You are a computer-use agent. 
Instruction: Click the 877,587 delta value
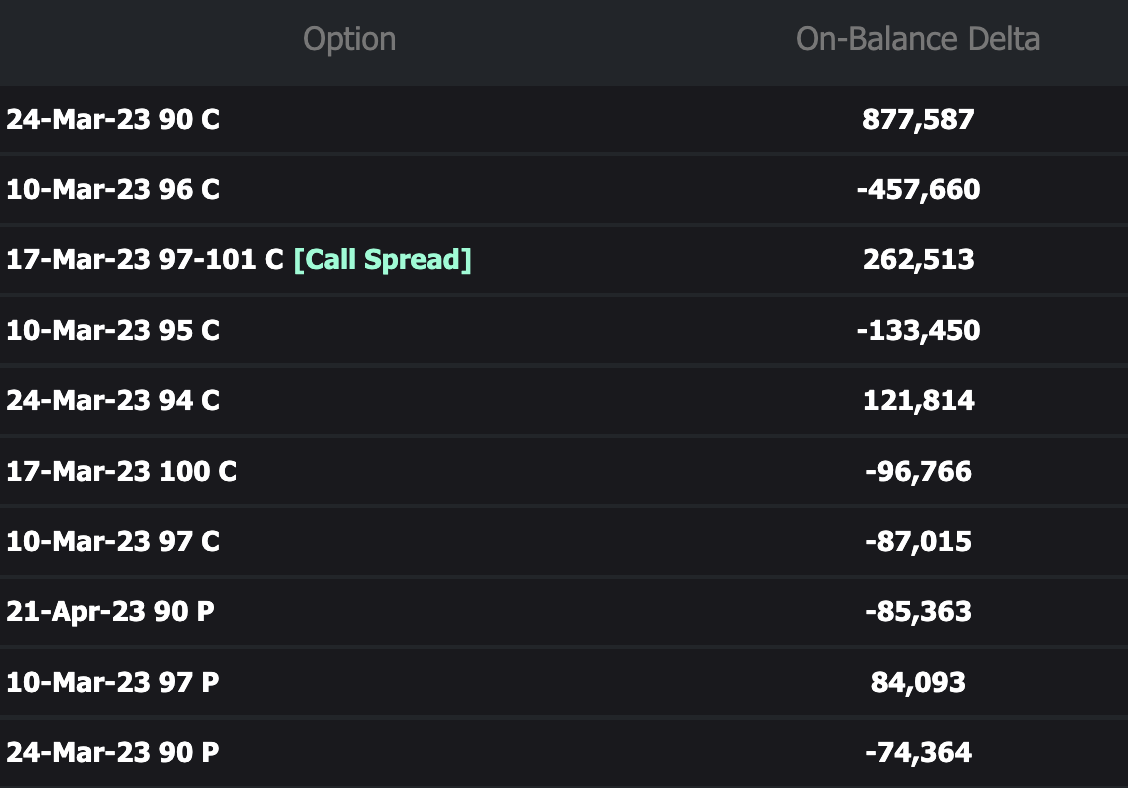coord(918,119)
